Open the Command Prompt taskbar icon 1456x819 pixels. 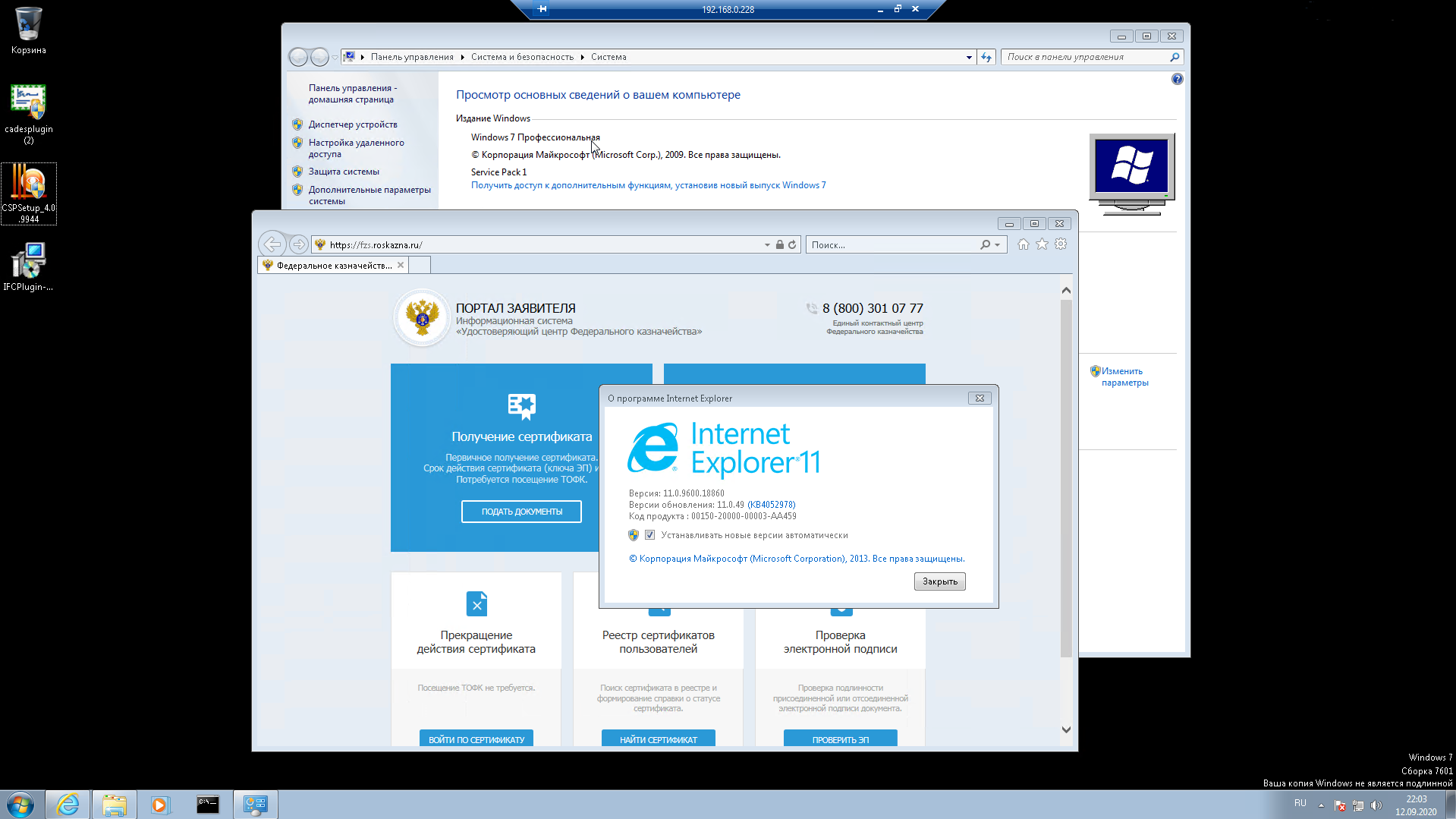(x=207, y=805)
